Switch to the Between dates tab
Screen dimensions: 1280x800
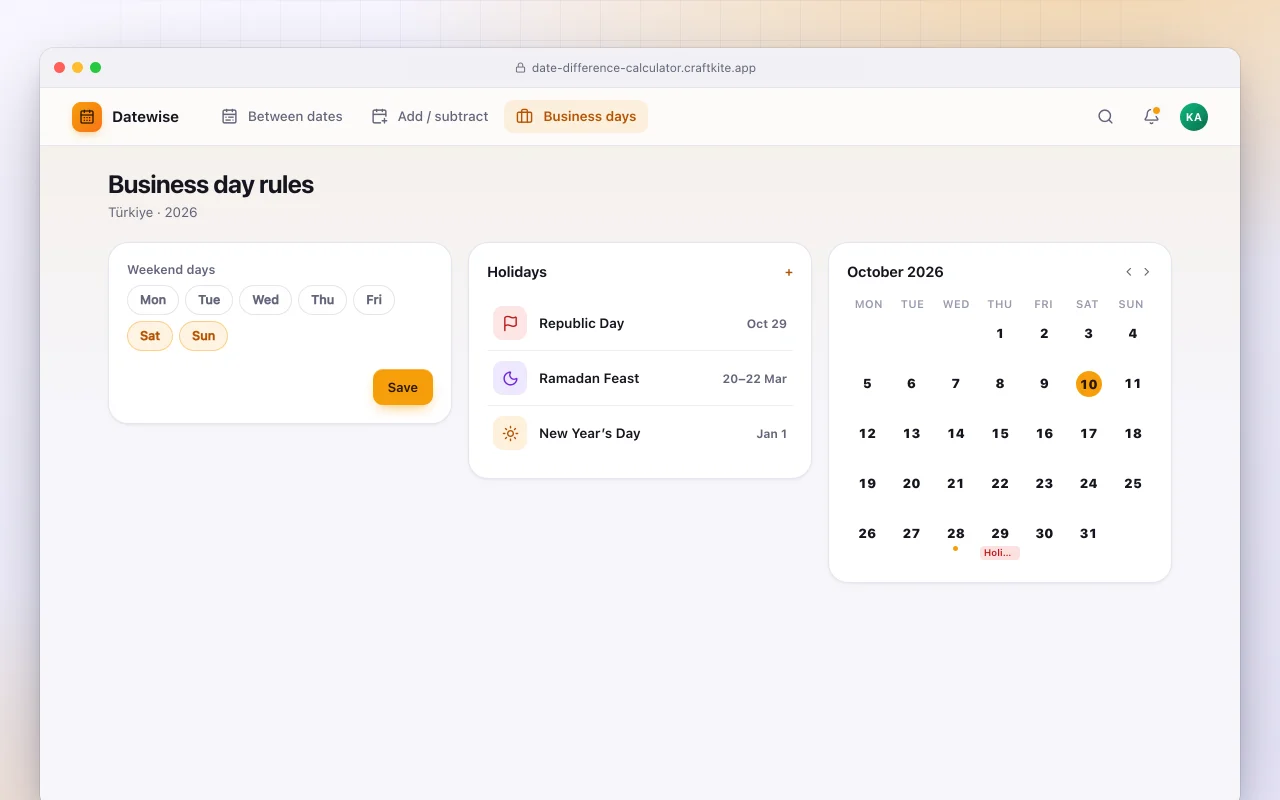coord(282,117)
